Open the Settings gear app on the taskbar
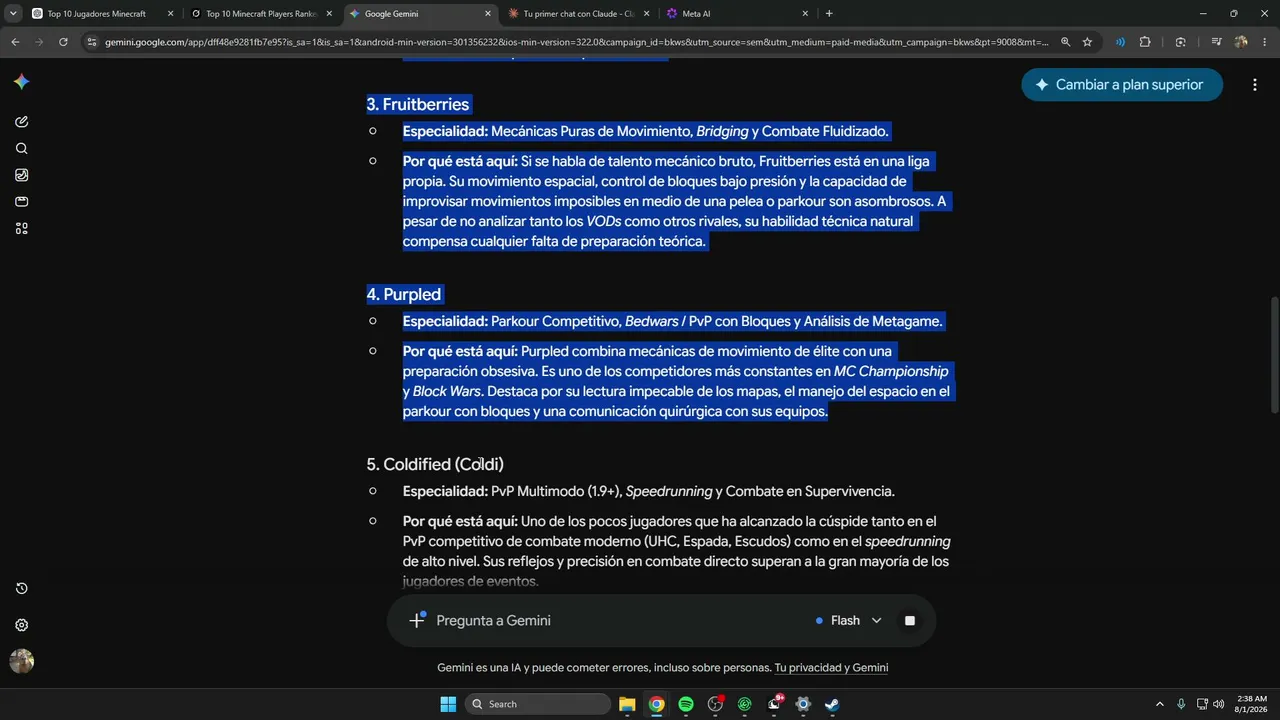This screenshot has height=720, width=1280. pos(803,704)
